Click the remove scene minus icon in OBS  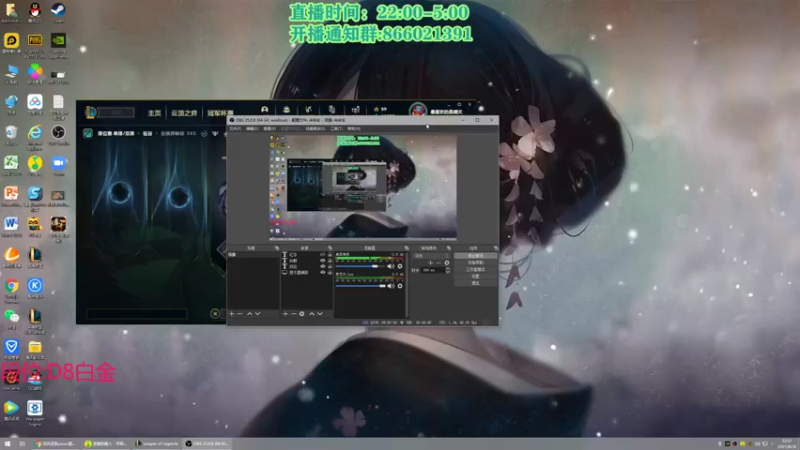click(240, 314)
